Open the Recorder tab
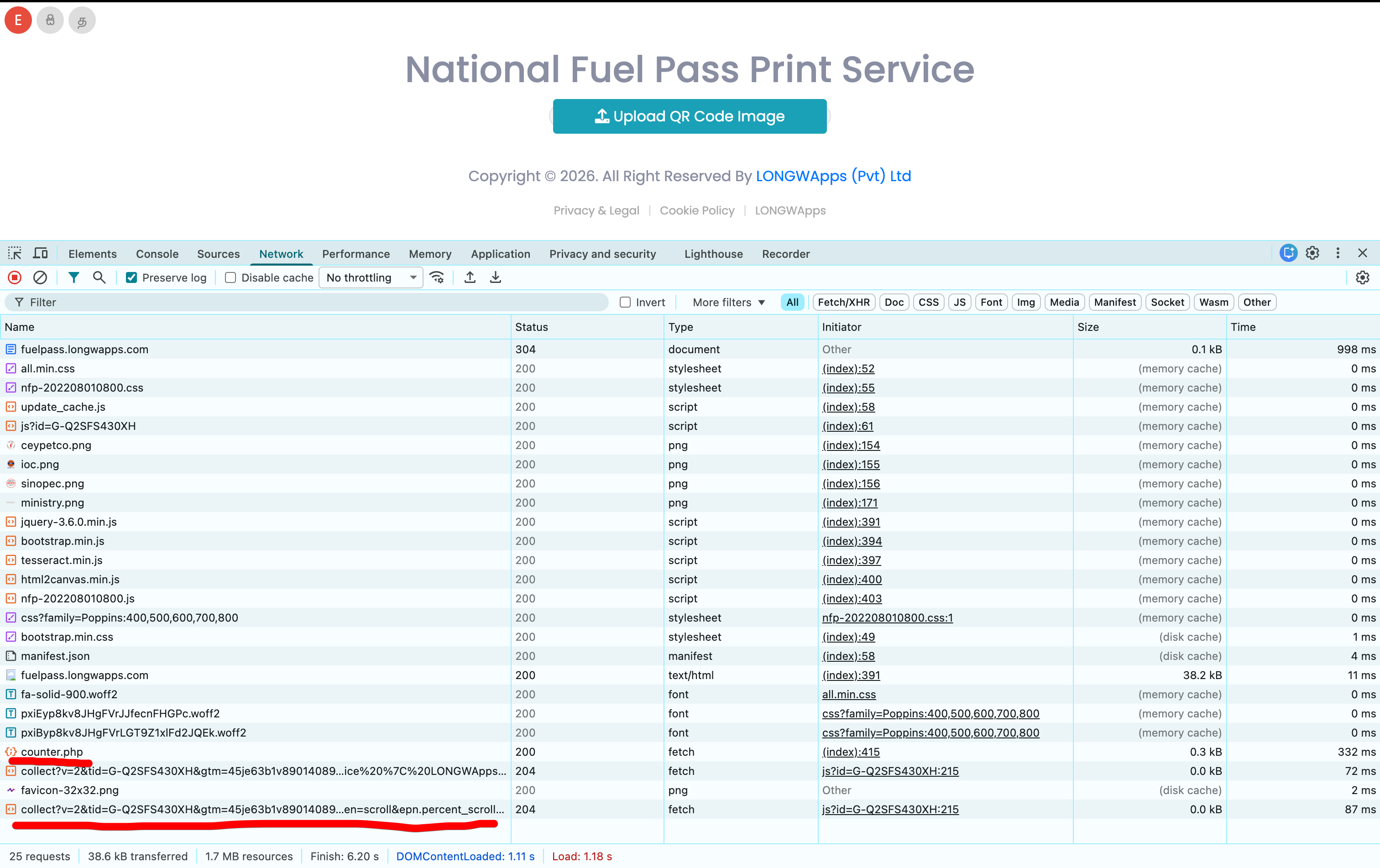Image resolution: width=1380 pixels, height=868 pixels. [786, 254]
